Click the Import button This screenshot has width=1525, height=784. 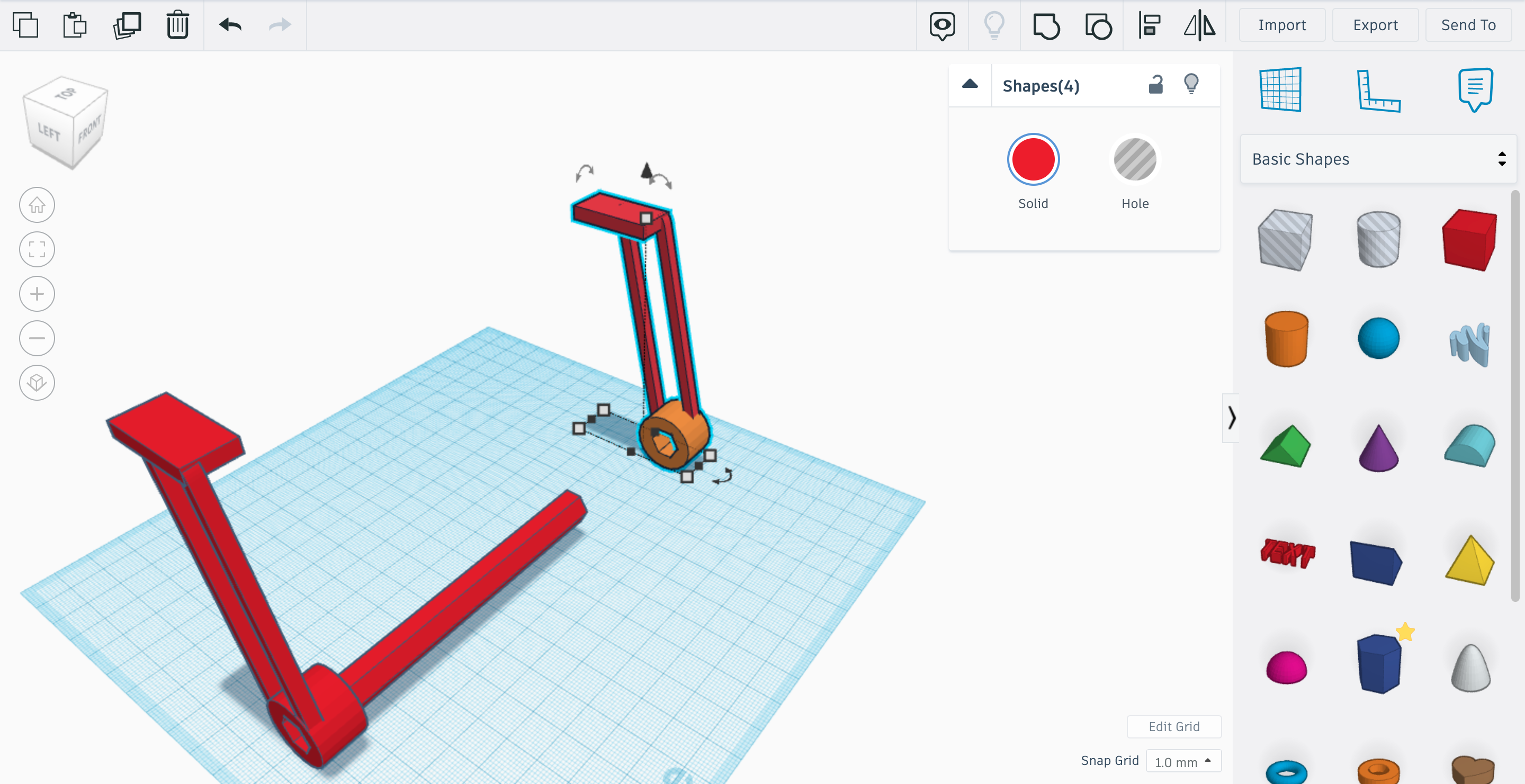pos(1281,25)
